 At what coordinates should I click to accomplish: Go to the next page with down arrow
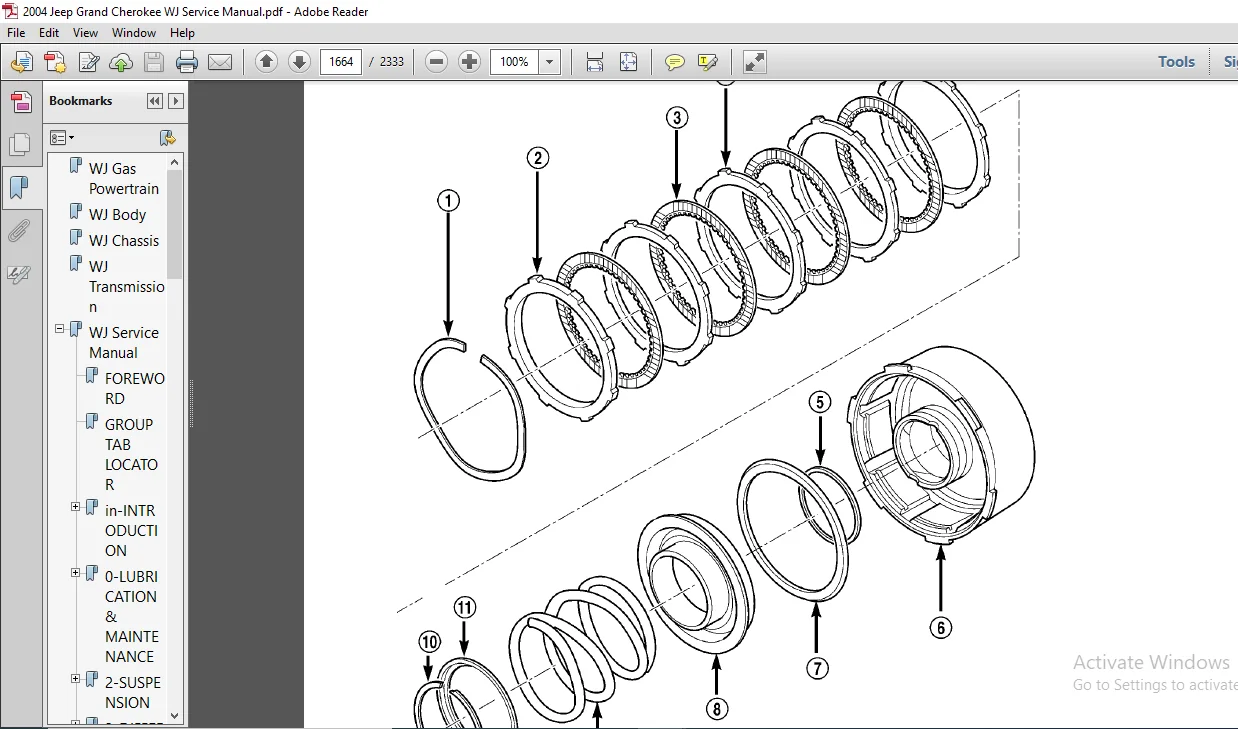(299, 61)
